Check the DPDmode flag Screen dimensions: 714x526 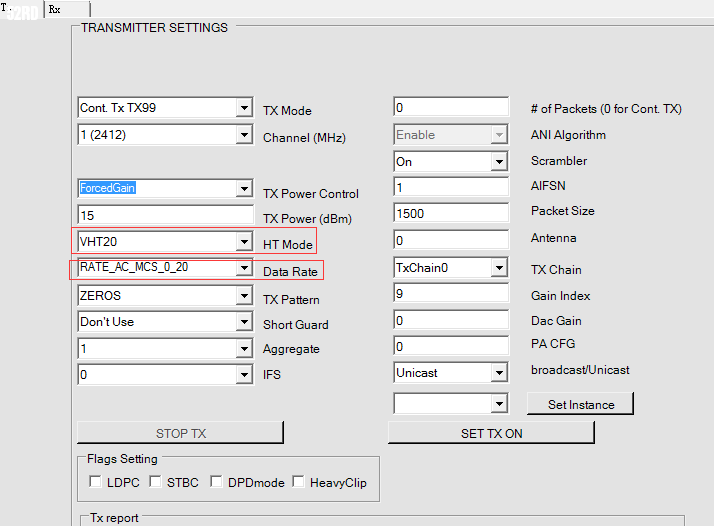coord(217,482)
